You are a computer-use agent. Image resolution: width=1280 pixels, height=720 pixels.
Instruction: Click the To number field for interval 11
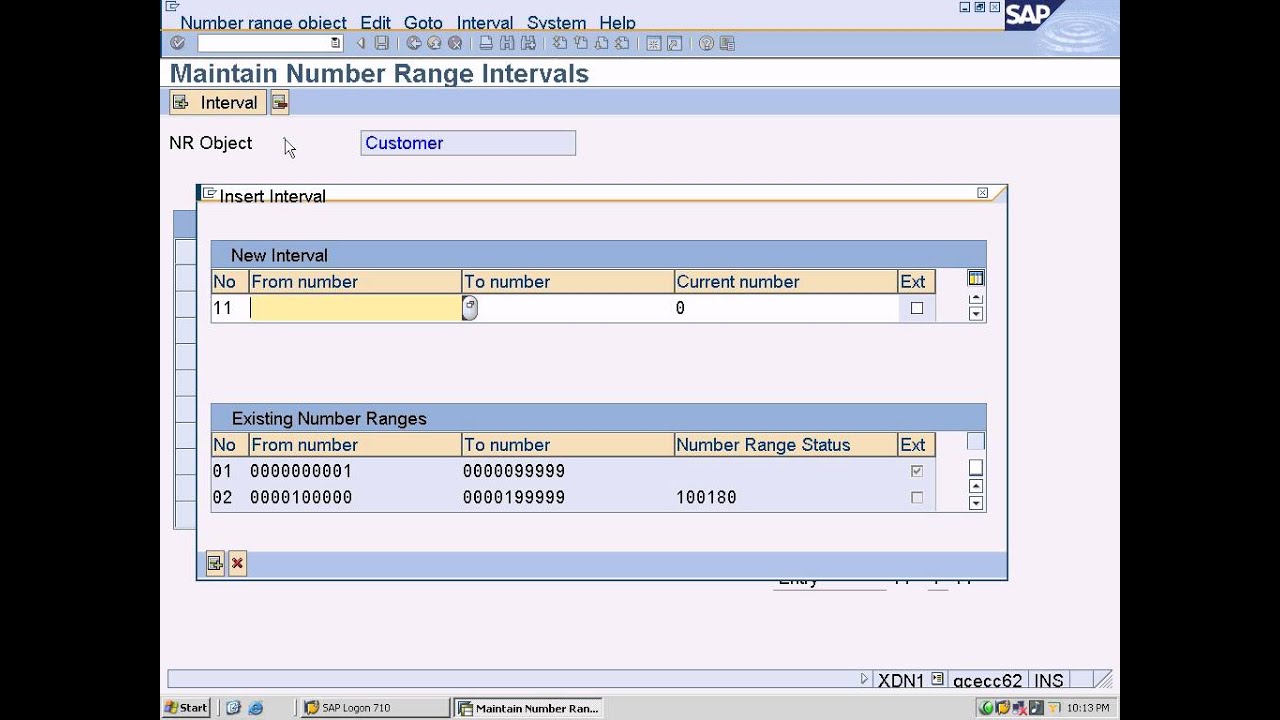(x=568, y=308)
